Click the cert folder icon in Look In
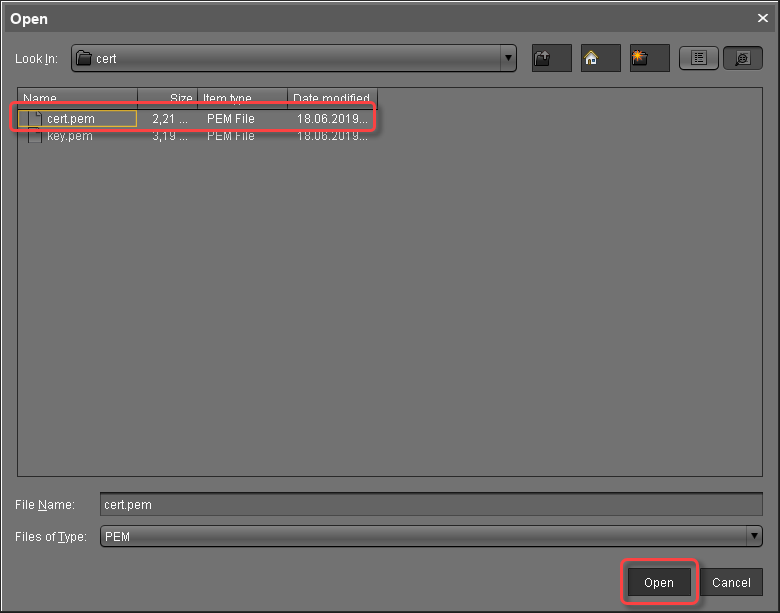Viewport: 780px width, 613px height. pyautogui.click(x=85, y=59)
